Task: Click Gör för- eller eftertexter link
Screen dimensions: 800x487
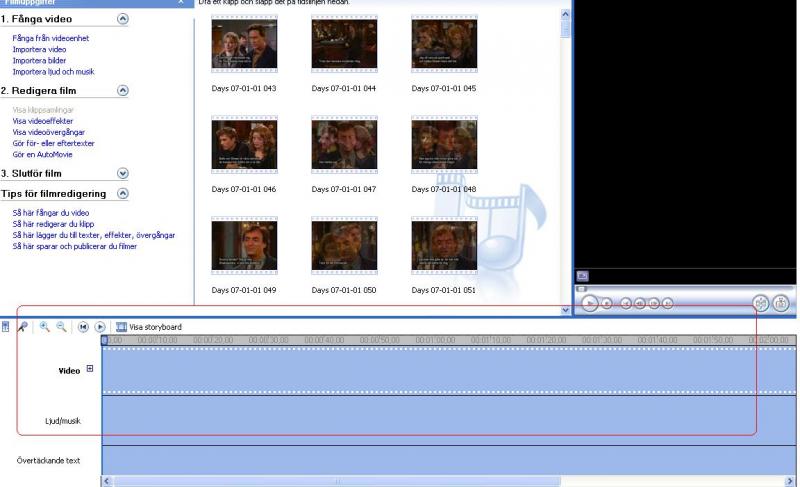Action: 54,143
